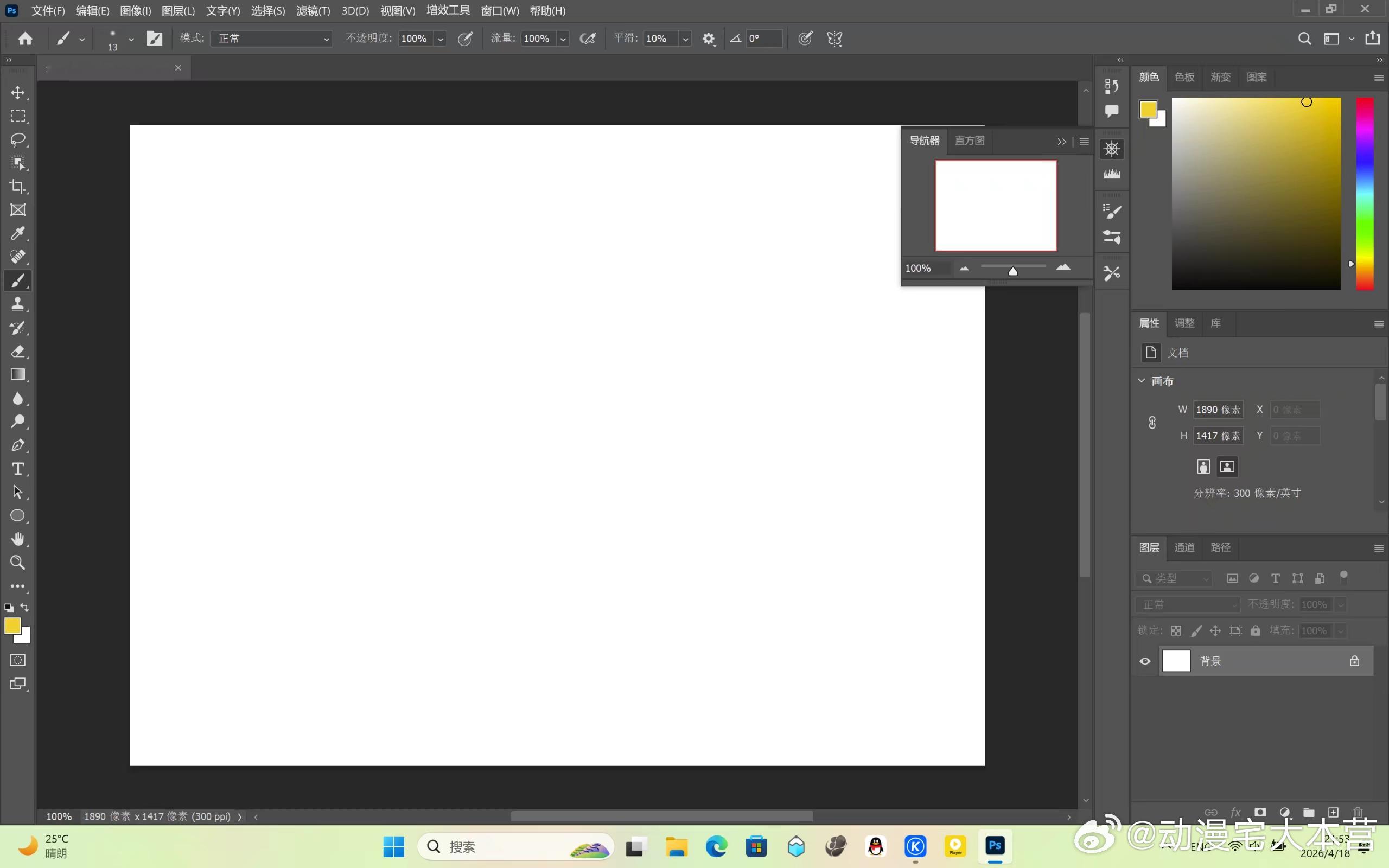Select the Zoom tool
Screen dimensions: 1389x868
click(18, 563)
